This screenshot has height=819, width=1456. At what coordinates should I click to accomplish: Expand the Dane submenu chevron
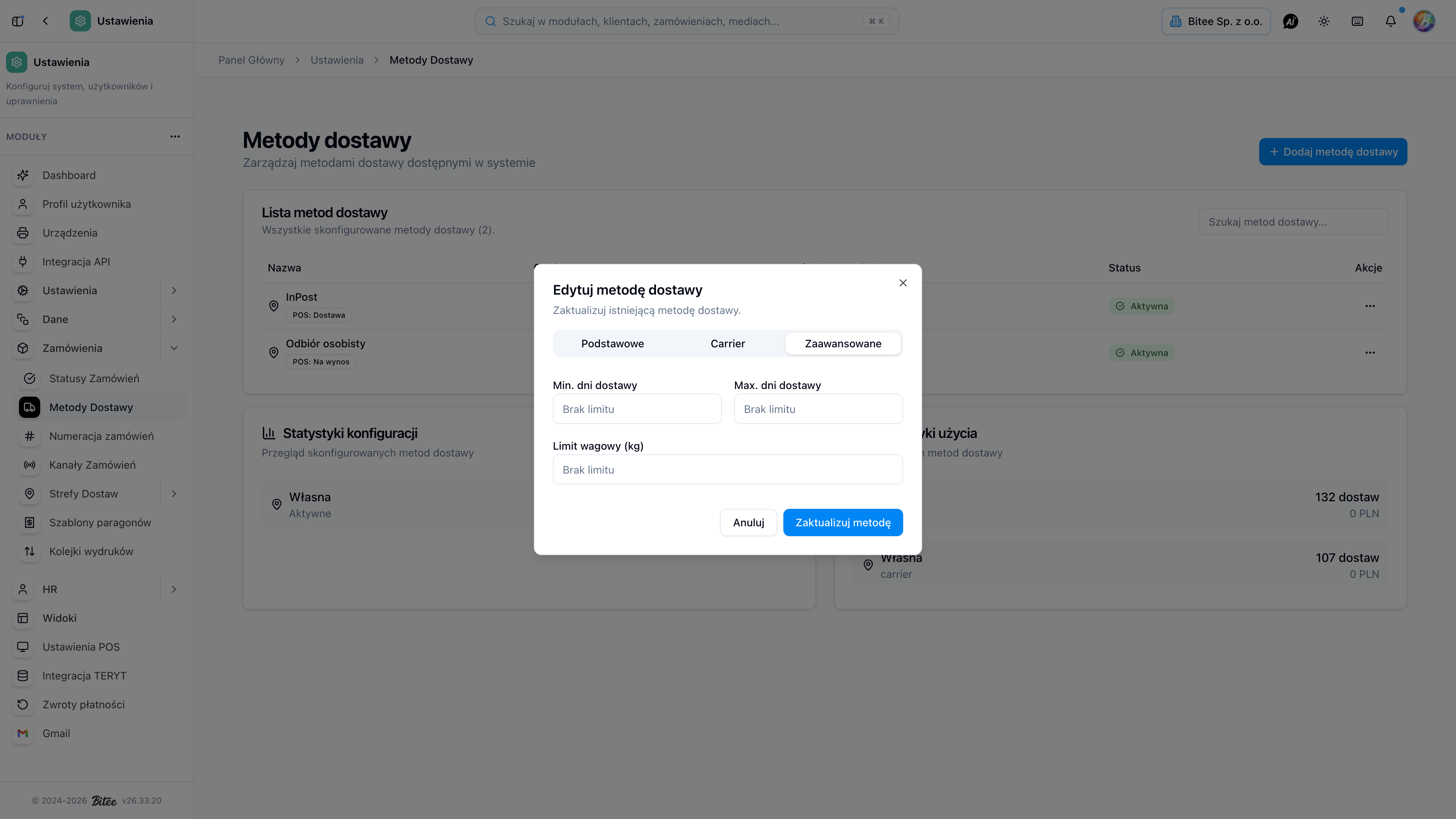pos(174,319)
